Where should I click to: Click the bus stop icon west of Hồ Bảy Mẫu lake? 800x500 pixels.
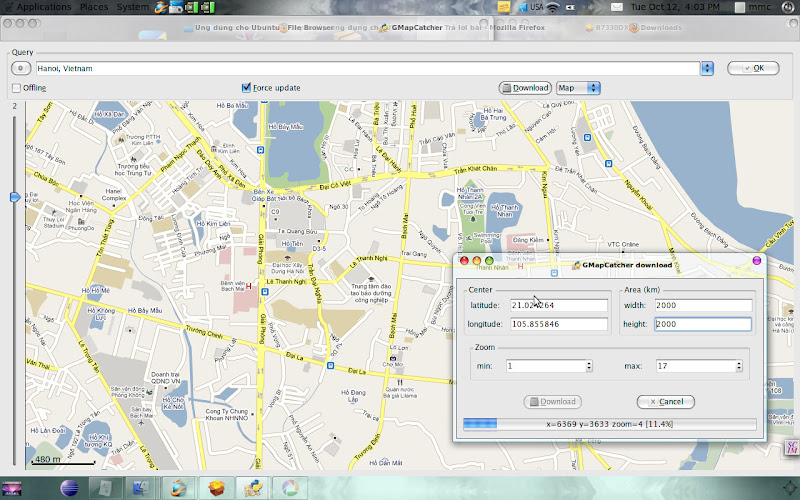coord(261,150)
